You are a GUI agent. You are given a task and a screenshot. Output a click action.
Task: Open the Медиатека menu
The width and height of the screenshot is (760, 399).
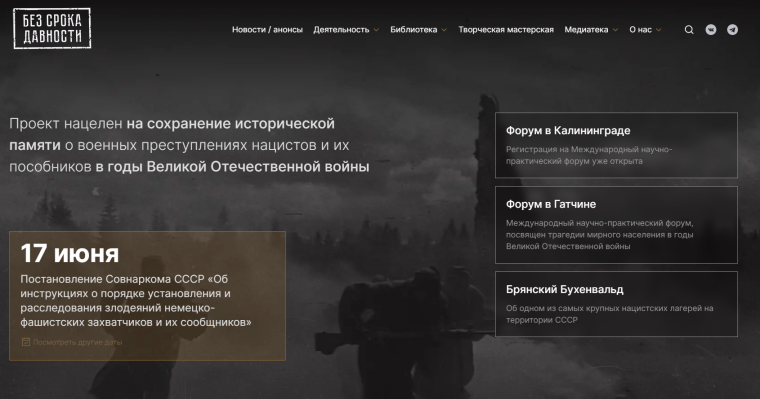click(x=586, y=30)
